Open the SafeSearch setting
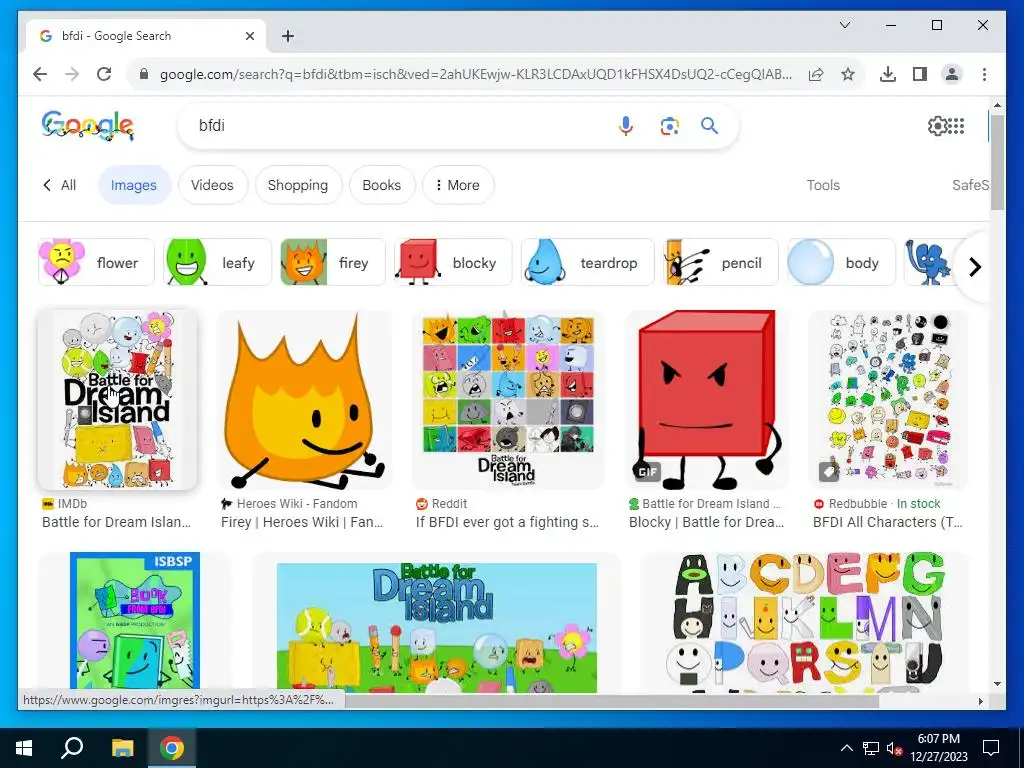The image size is (1024, 768). 970,185
